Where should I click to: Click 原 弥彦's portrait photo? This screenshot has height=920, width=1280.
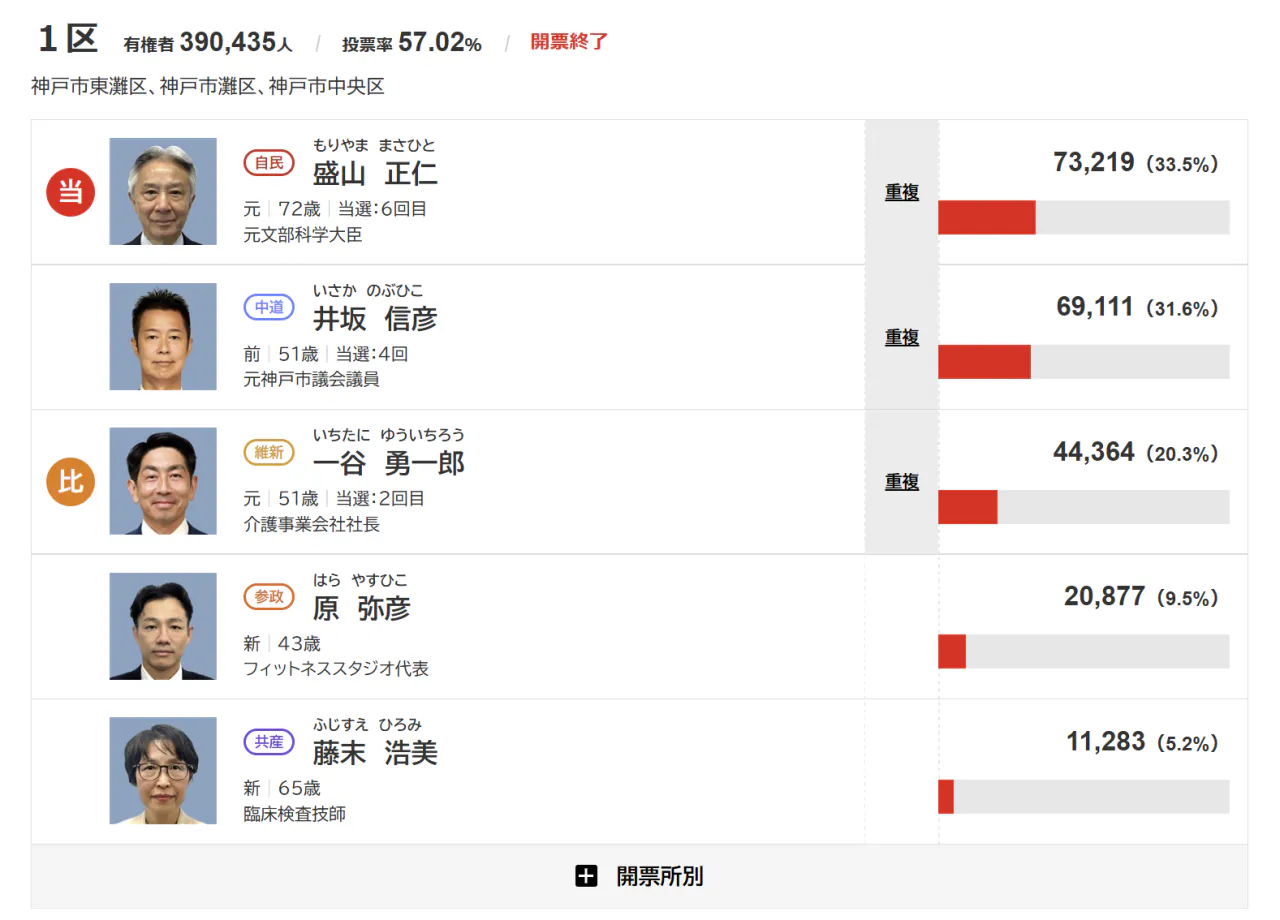pyautogui.click(x=163, y=627)
